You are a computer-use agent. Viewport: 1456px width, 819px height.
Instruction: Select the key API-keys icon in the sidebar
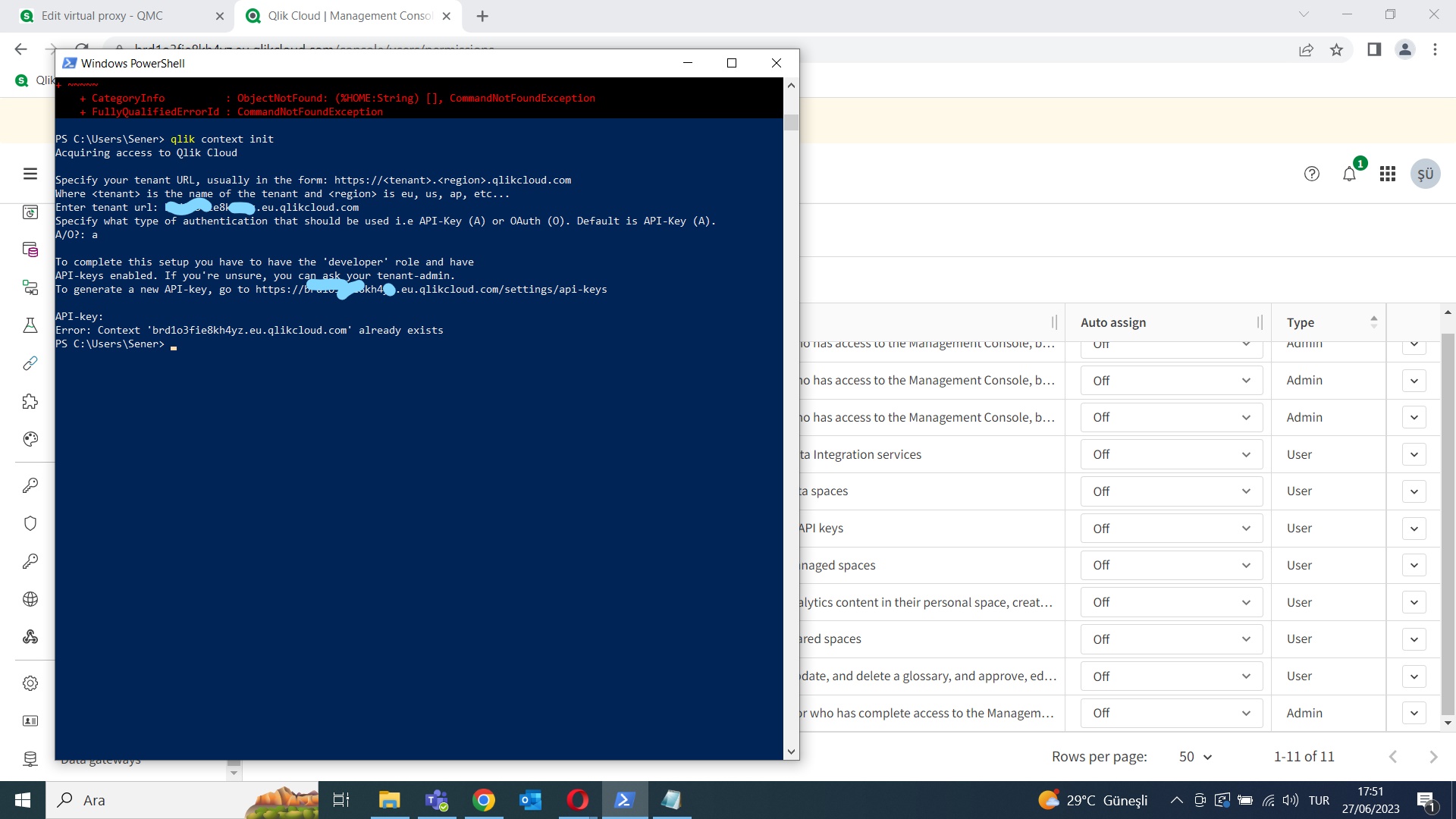(30, 562)
